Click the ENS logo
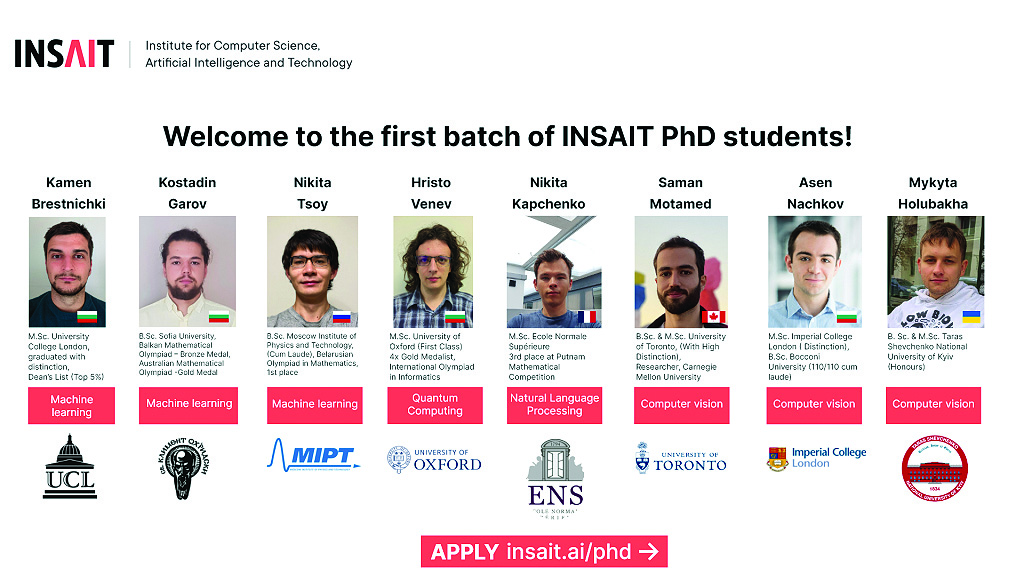Image resolution: width=1024 pixels, height=576 pixels. [555, 479]
